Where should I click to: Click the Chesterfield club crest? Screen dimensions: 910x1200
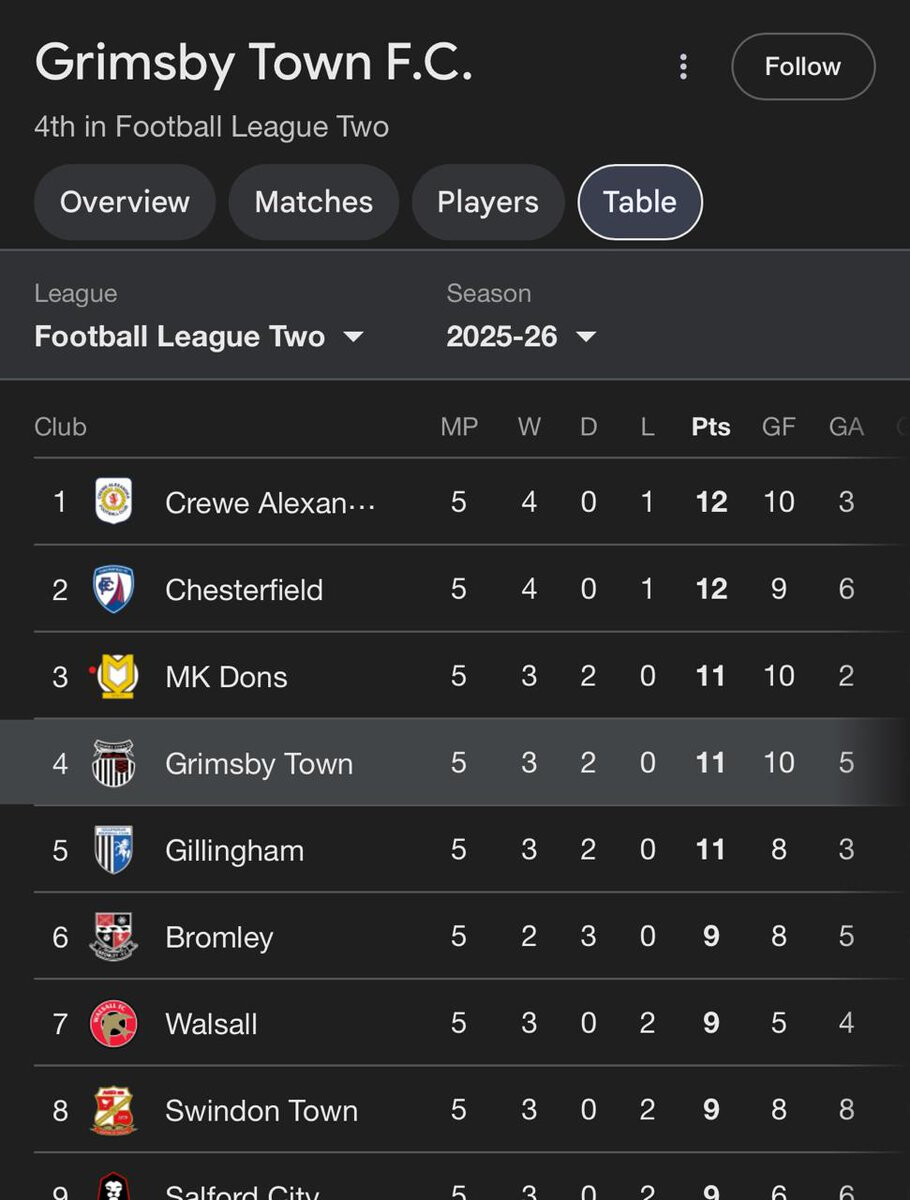tap(114, 589)
